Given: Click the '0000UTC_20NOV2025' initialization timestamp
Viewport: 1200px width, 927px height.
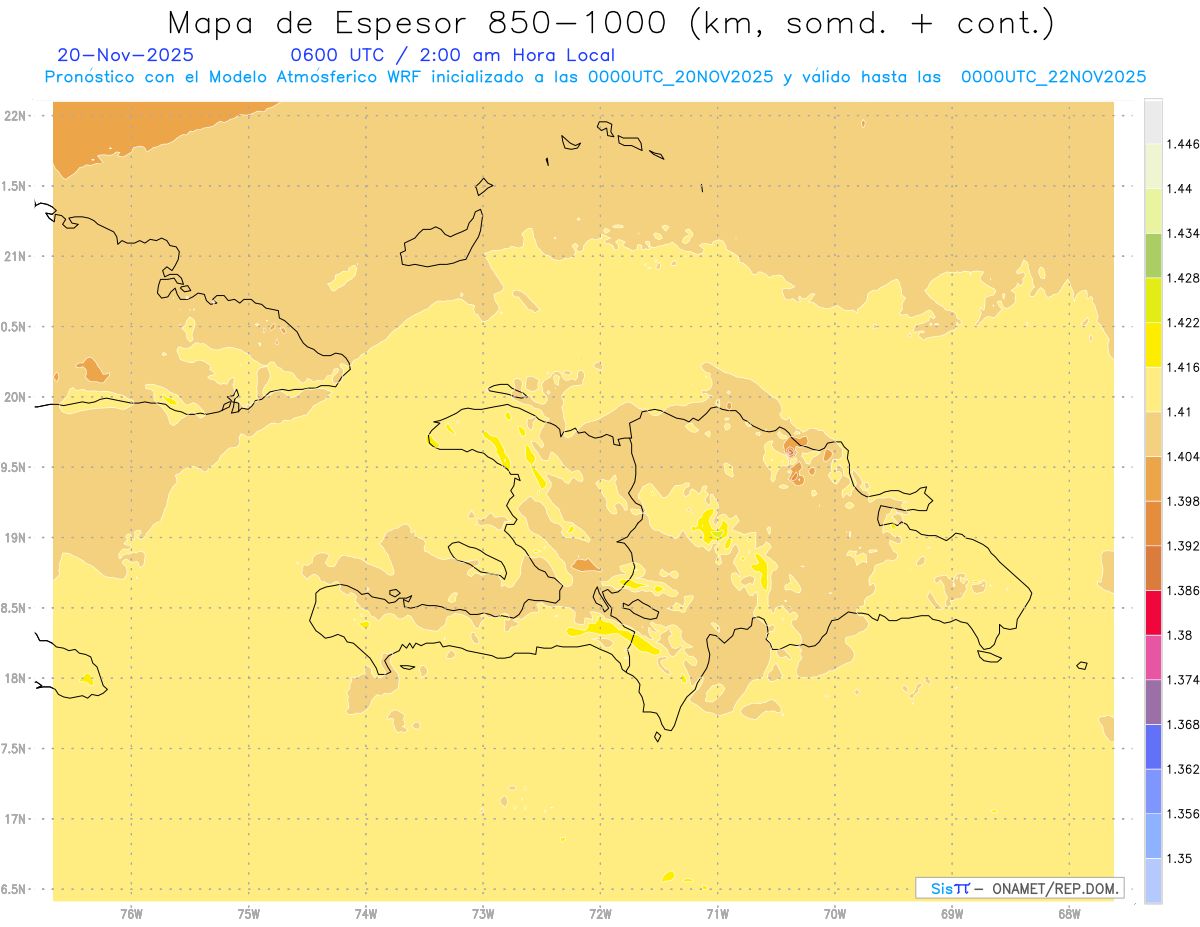Looking at the screenshot, I should coord(680,77).
